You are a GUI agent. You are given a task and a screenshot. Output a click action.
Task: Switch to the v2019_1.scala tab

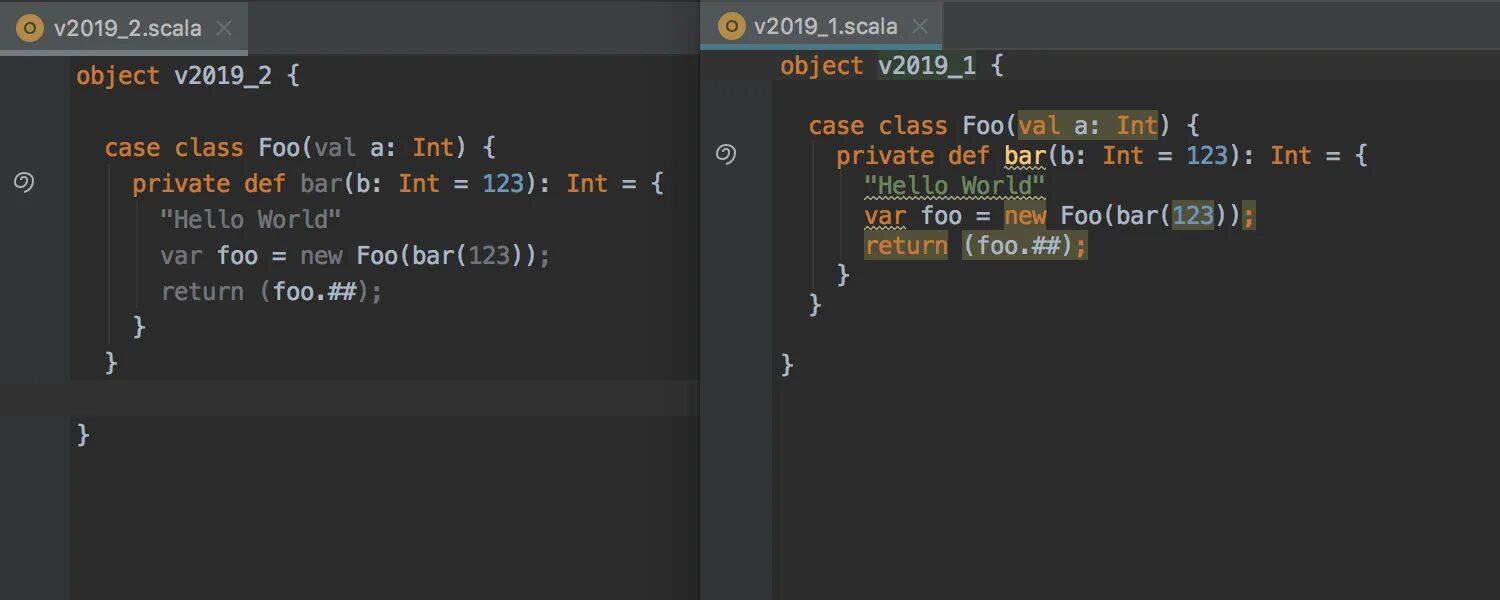pos(821,26)
